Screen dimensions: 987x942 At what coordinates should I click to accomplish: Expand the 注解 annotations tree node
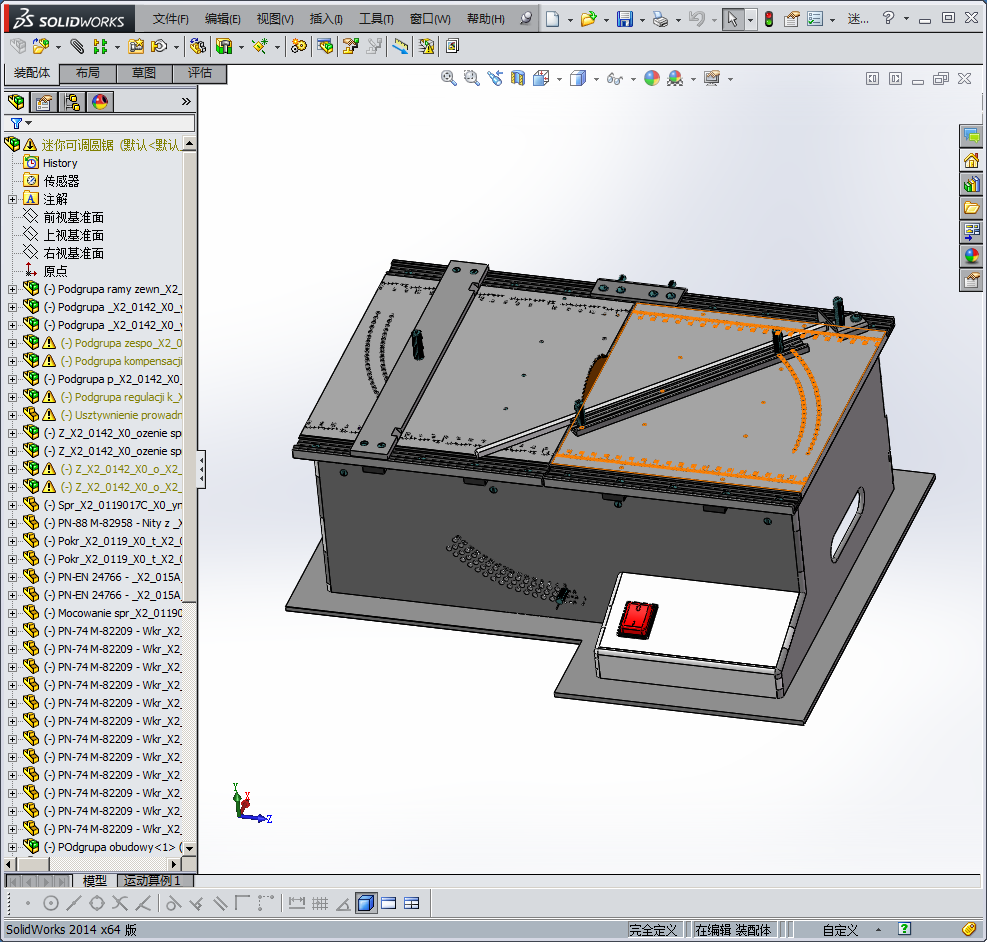click(x=12, y=199)
